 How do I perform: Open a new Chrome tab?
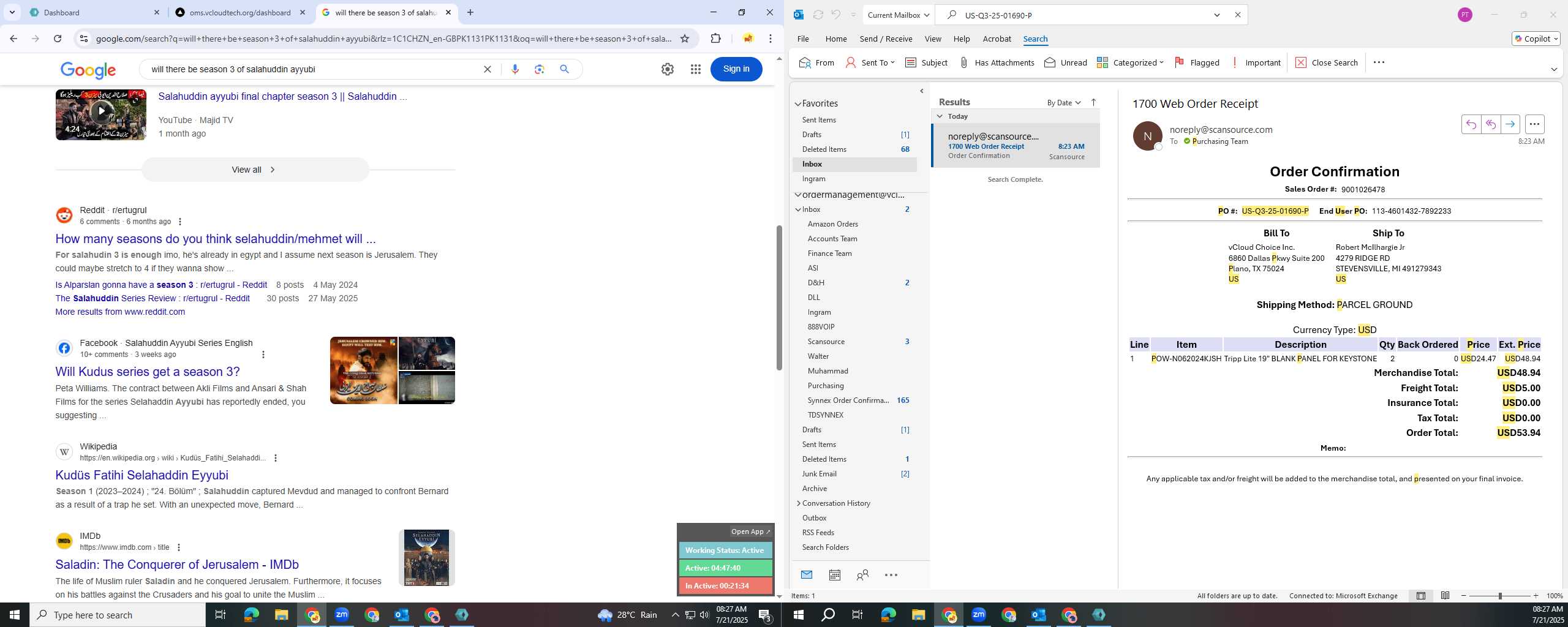click(470, 12)
